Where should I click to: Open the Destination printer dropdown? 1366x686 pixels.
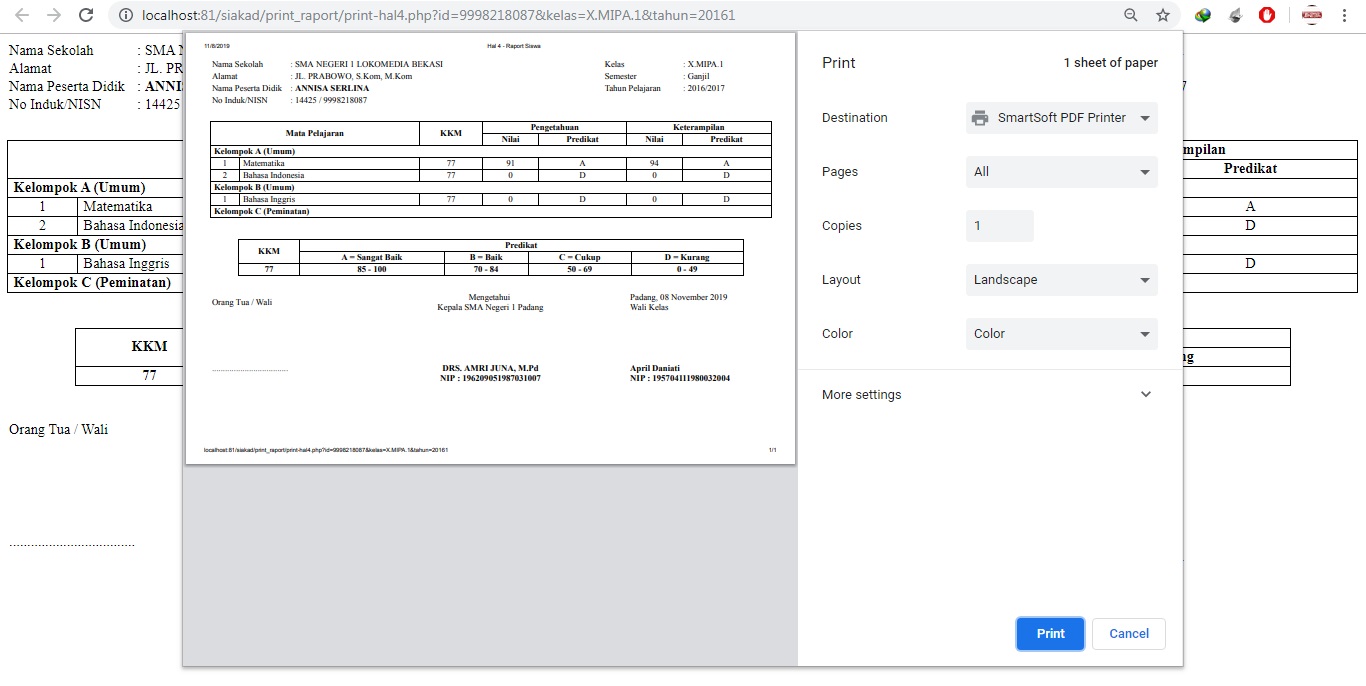1061,118
